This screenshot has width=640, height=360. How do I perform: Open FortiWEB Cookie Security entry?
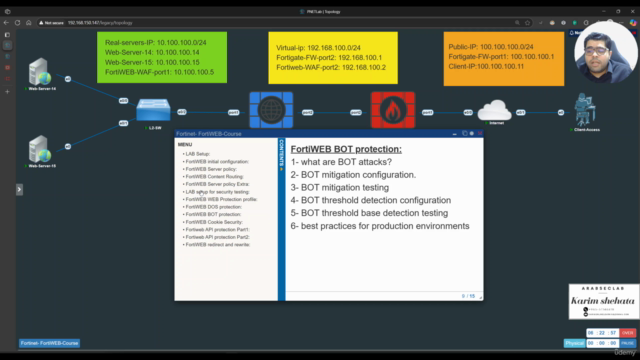[214, 222]
